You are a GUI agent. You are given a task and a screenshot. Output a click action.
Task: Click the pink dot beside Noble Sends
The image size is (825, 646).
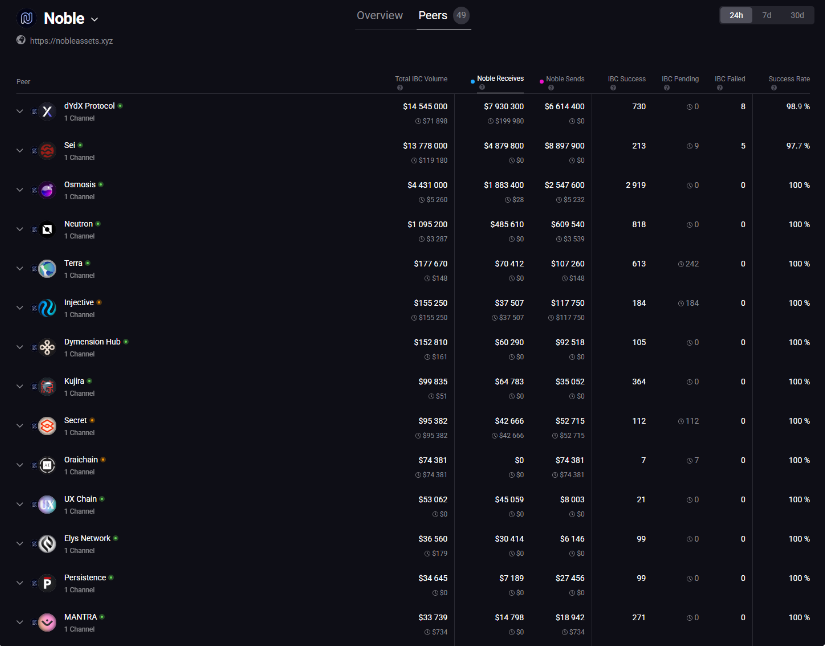[541, 82]
